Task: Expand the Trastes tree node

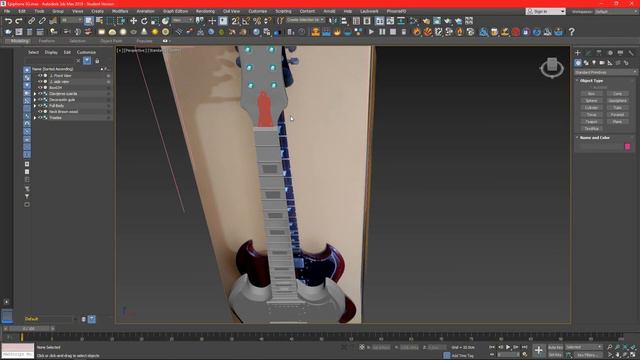Action: 35,118
